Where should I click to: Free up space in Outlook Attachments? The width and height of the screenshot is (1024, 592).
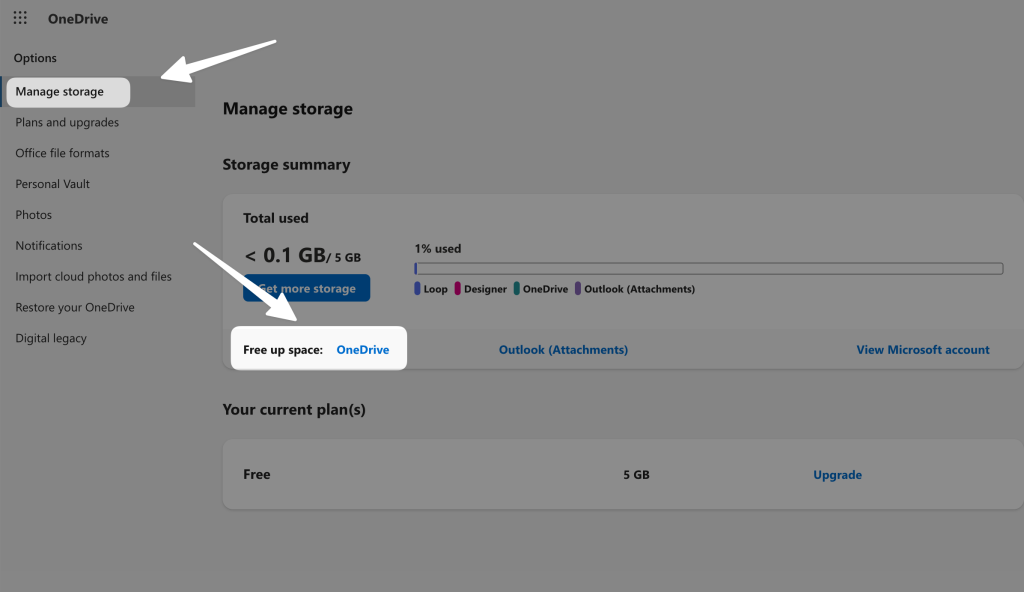click(563, 349)
